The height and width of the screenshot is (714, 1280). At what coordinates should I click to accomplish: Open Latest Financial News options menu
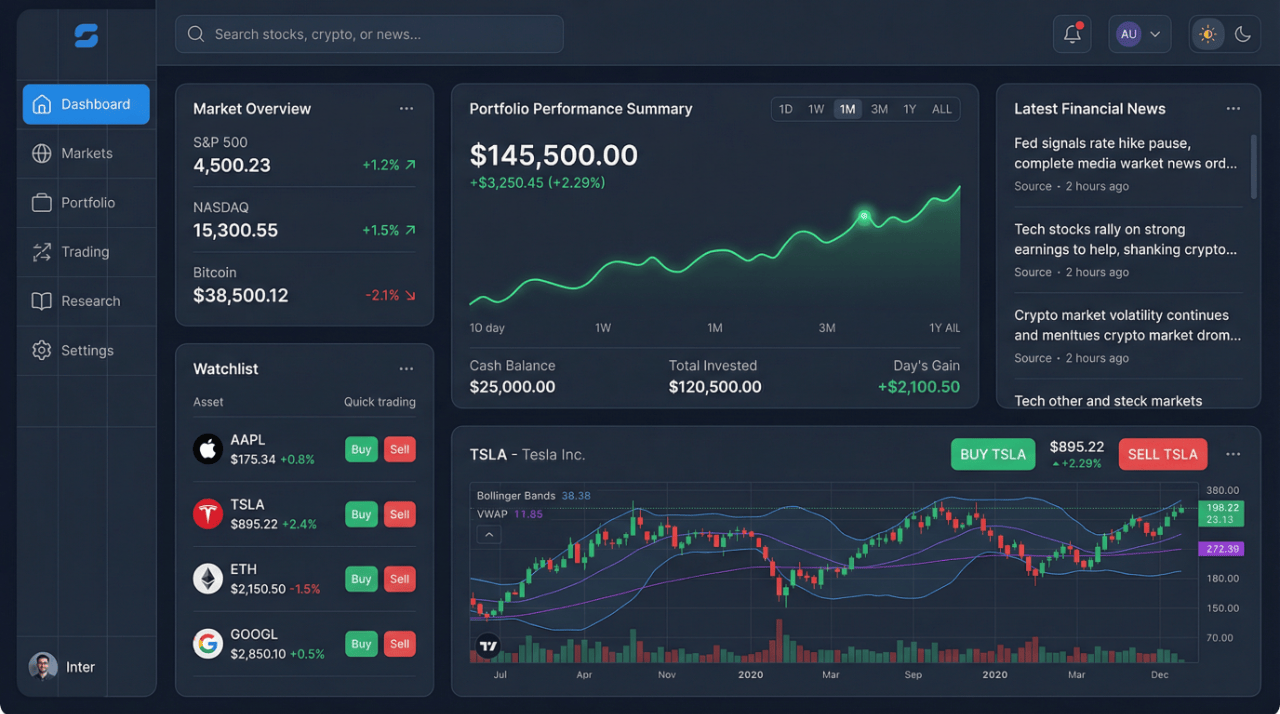(x=1233, y=108)
